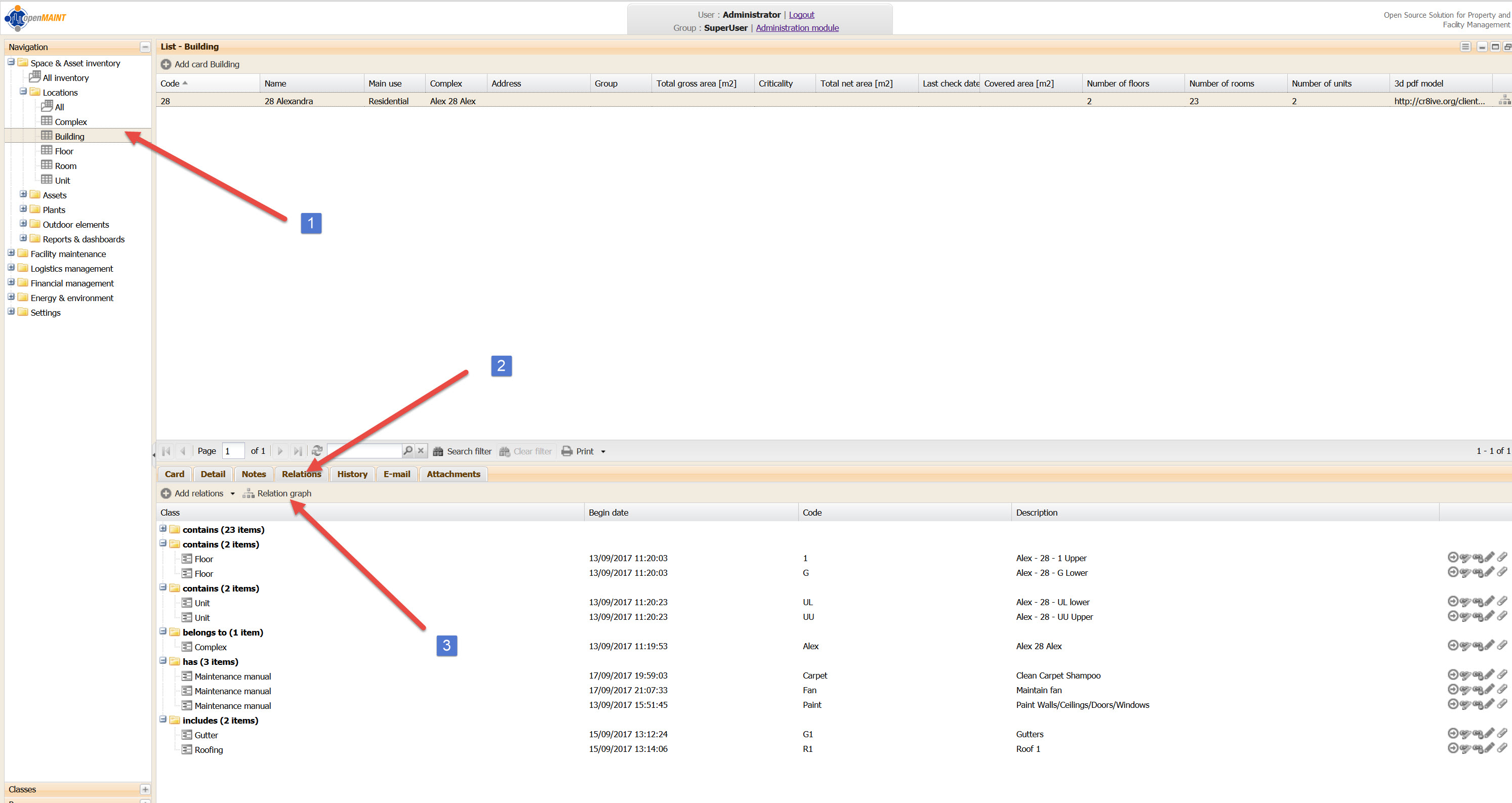Click delete relation icon for Alex 28 Alex

pyautogui.click(x=1478, y=645)
